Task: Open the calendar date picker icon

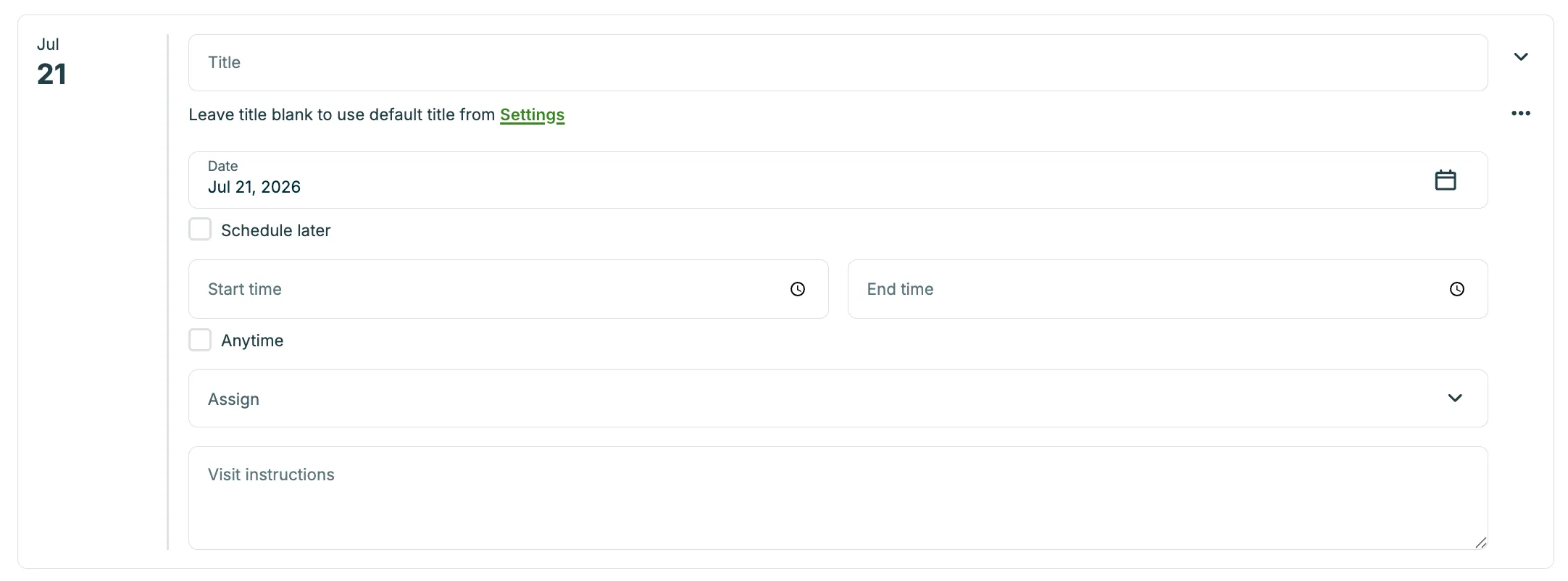Action: click(1445, 180)
